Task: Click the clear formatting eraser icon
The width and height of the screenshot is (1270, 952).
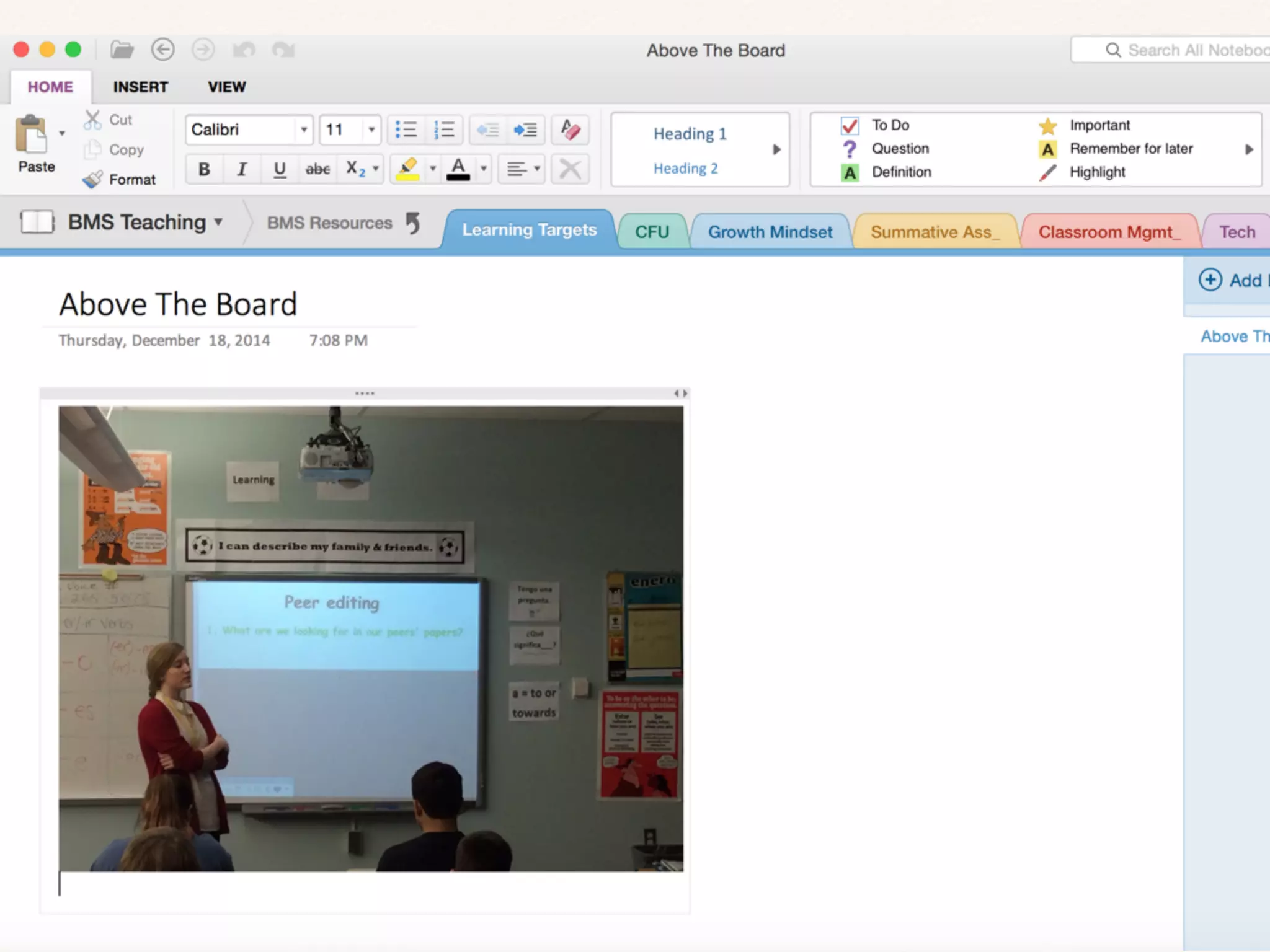Action: [x=570, y=130]
